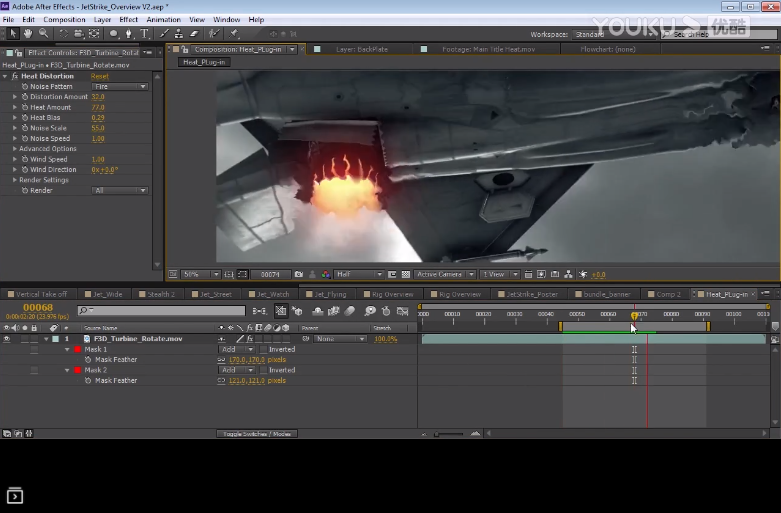
Task: Take a snapshot with camera icon
Action: point(299,274)
